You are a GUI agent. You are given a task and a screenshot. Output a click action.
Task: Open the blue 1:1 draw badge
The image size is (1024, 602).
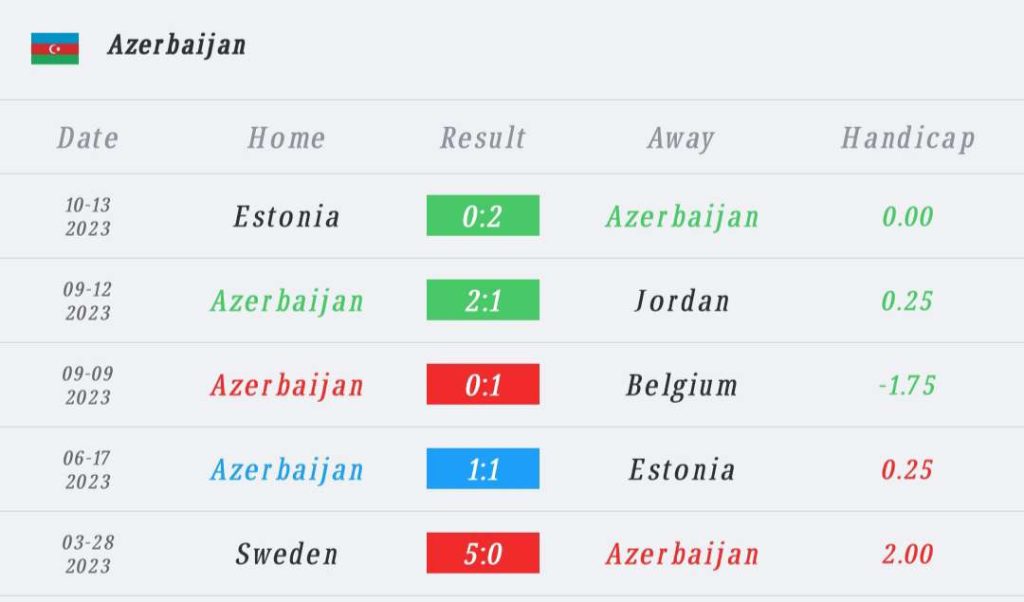click(x=483, y=468)
